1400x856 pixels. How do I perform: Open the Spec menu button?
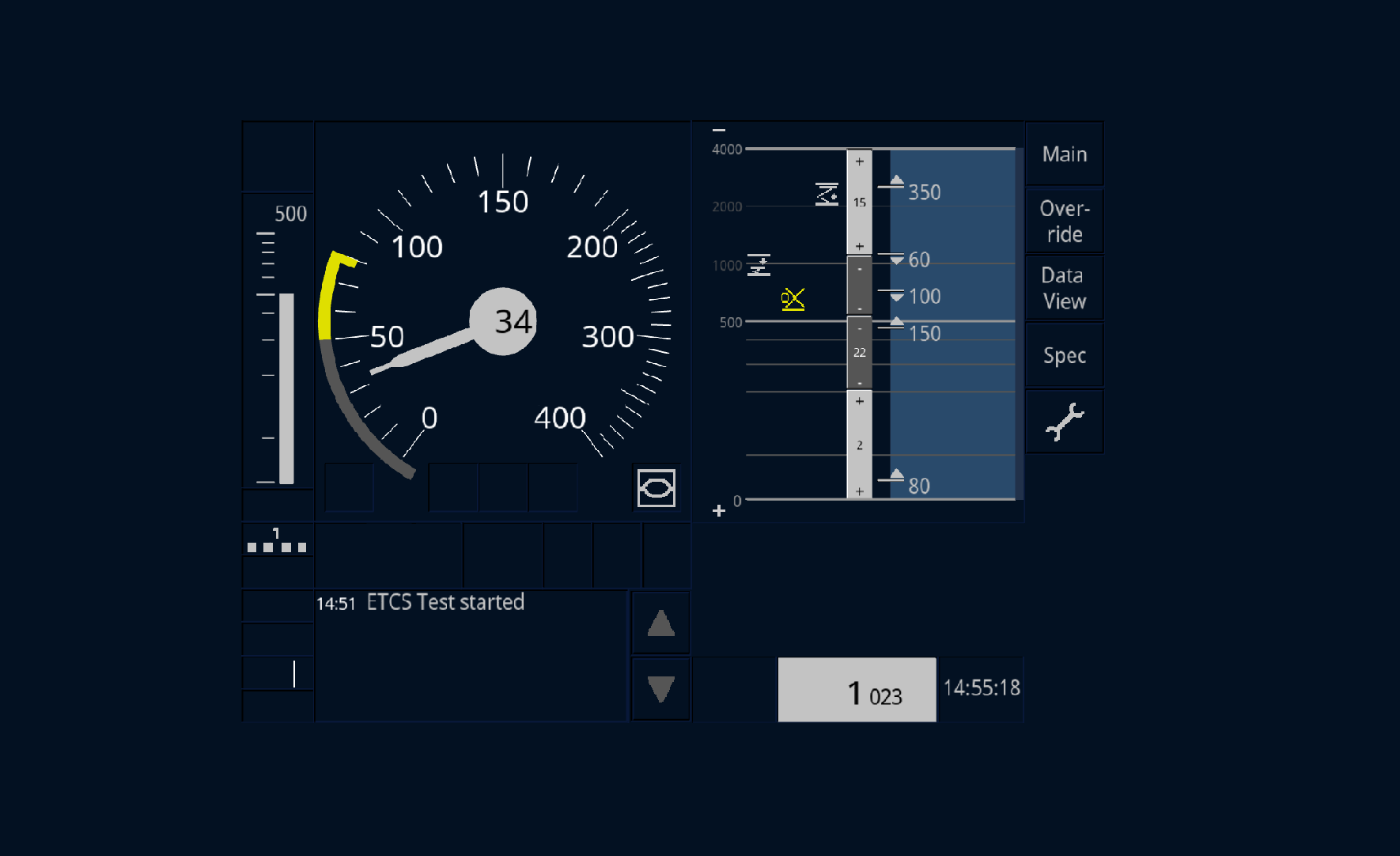point(1064,355)
